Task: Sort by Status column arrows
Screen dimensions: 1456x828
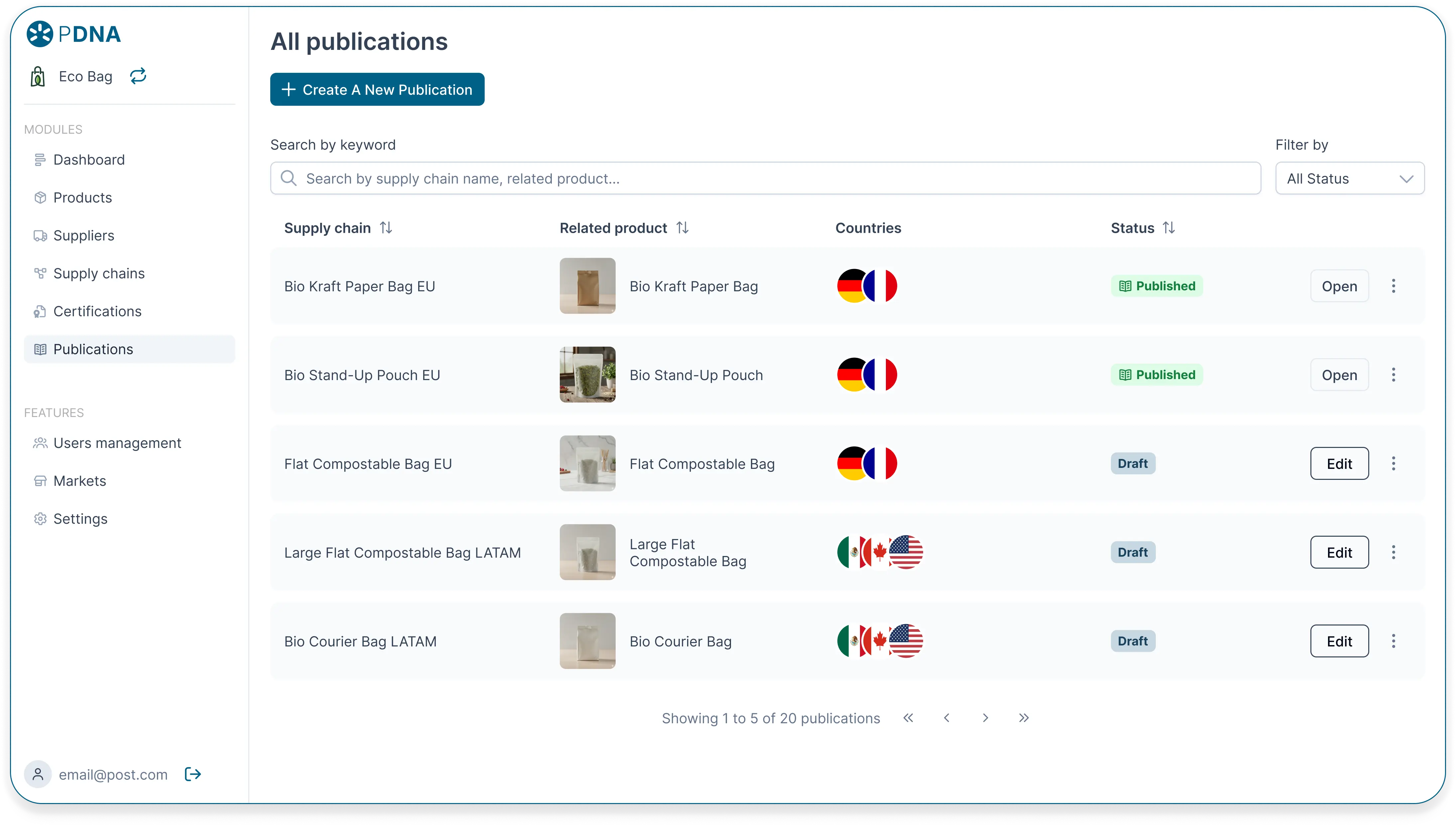Action: [1168, 228]
